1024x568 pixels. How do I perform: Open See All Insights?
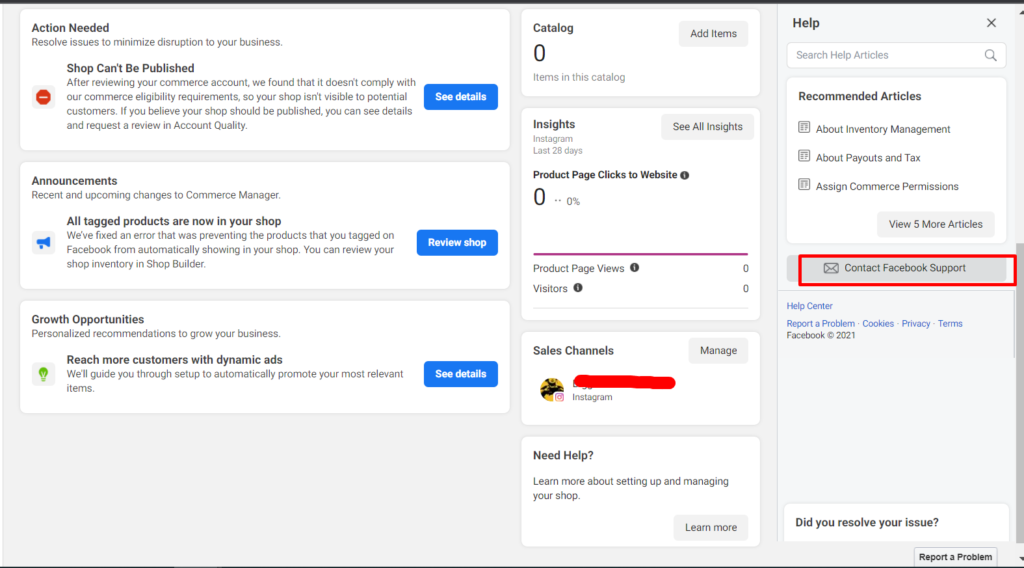pos(707,127)
